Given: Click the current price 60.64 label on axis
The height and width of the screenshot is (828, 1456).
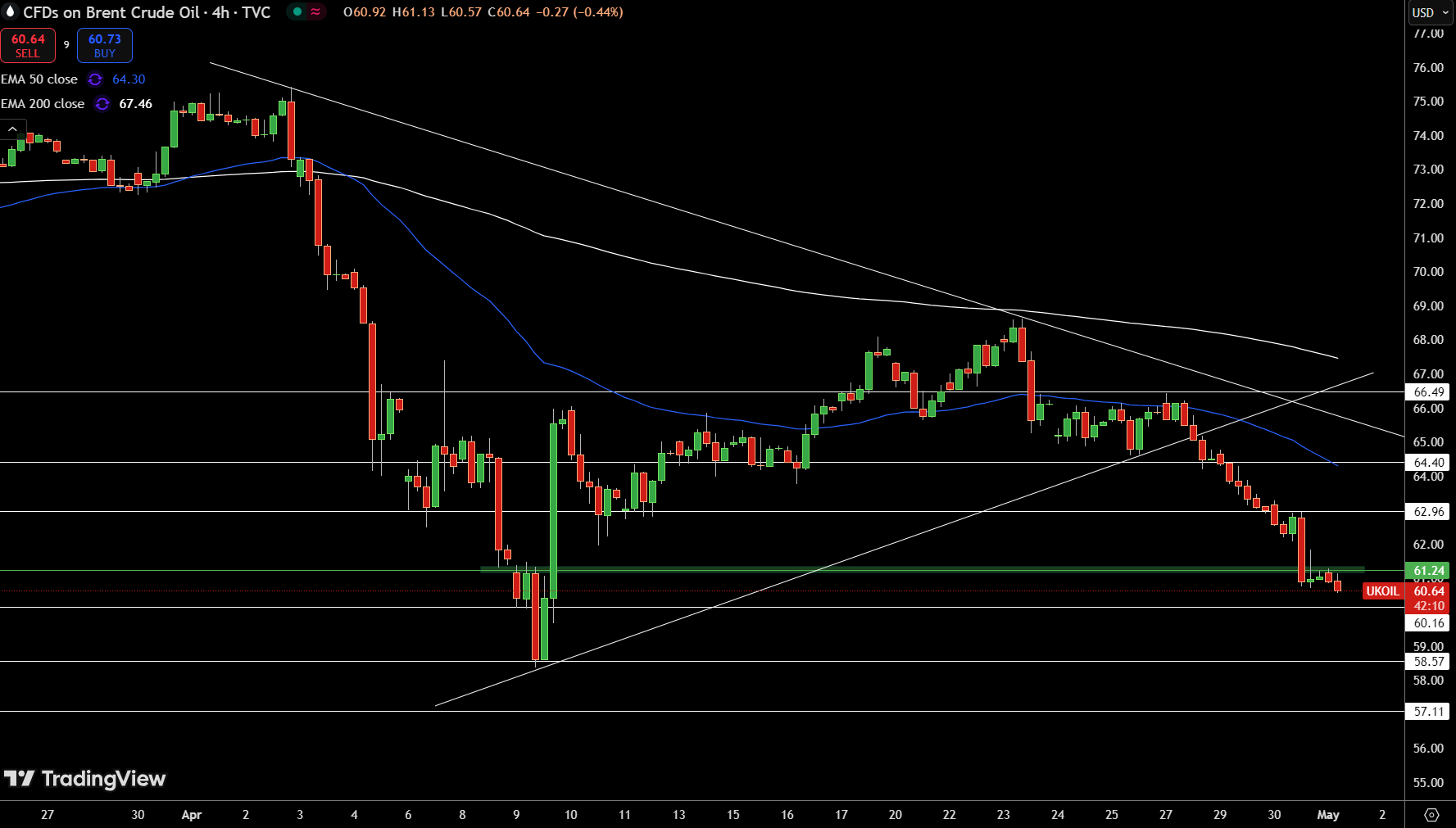Looking at the screenshot, I should pyautogui.click(x=1429, y=591).
